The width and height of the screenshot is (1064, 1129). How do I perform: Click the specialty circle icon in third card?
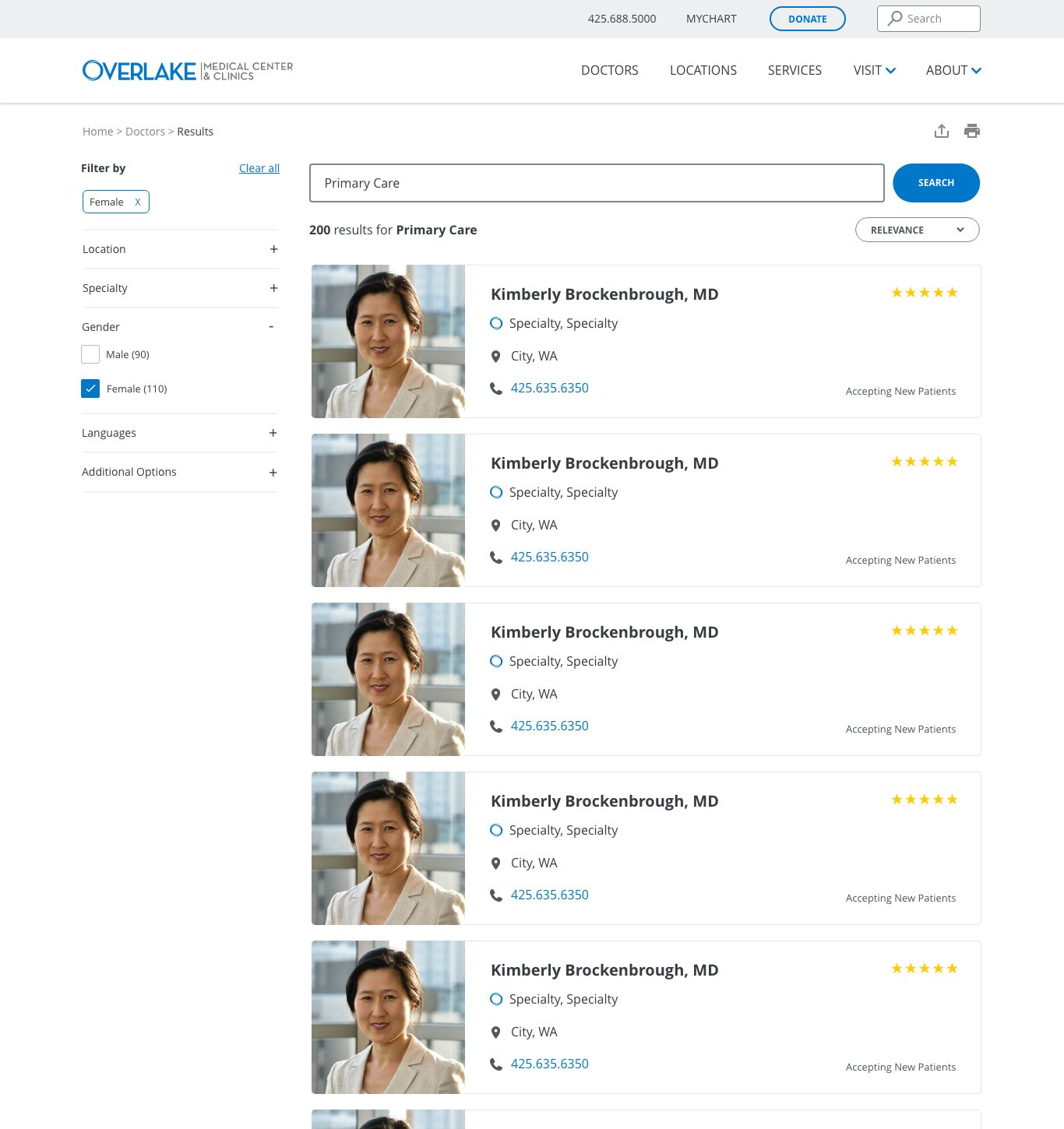click(x=495, y=661)
